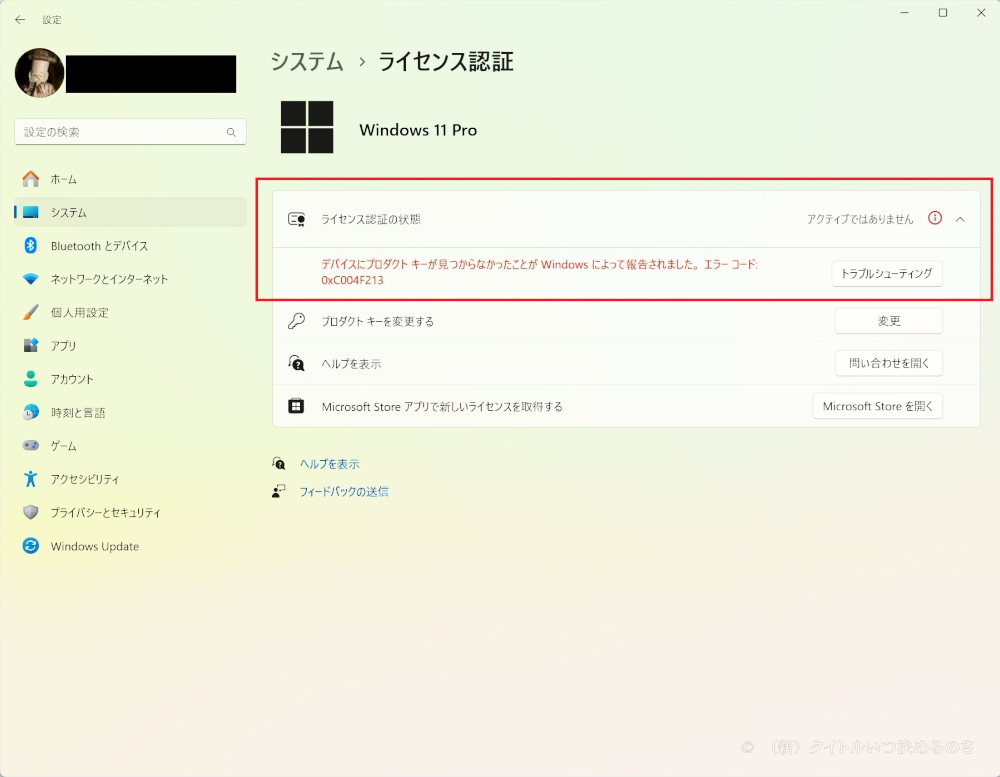Click the key icon beside プロダクト キーを変更する
Viewport: 1000px width, 777px height.
coord(297,321)
